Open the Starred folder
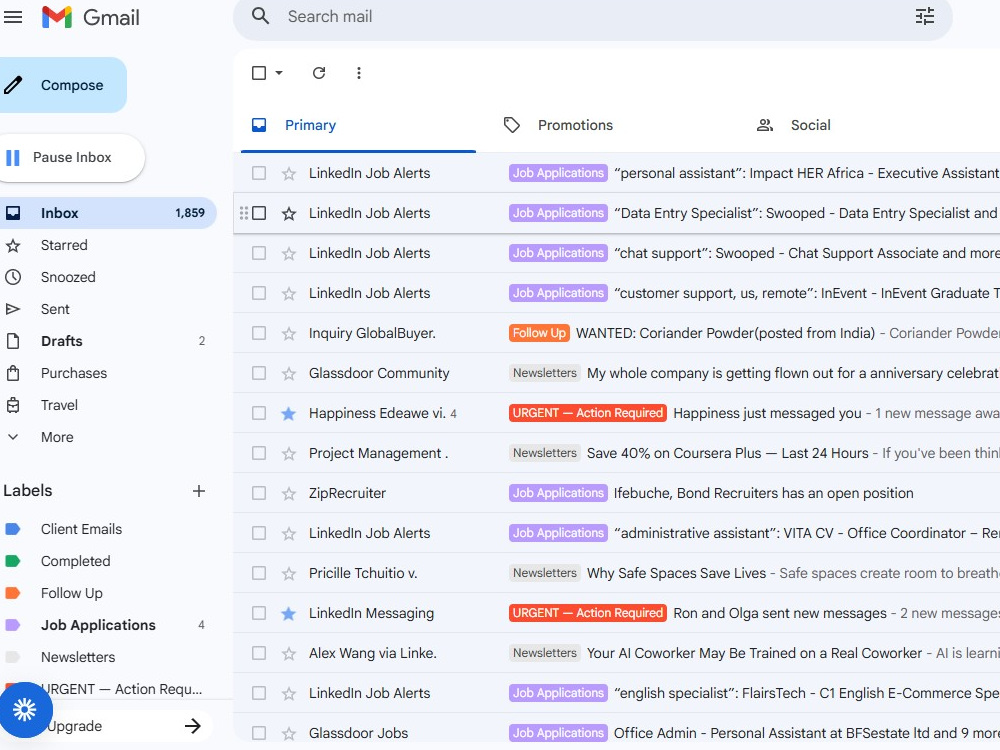 click(x=64, y=245)
